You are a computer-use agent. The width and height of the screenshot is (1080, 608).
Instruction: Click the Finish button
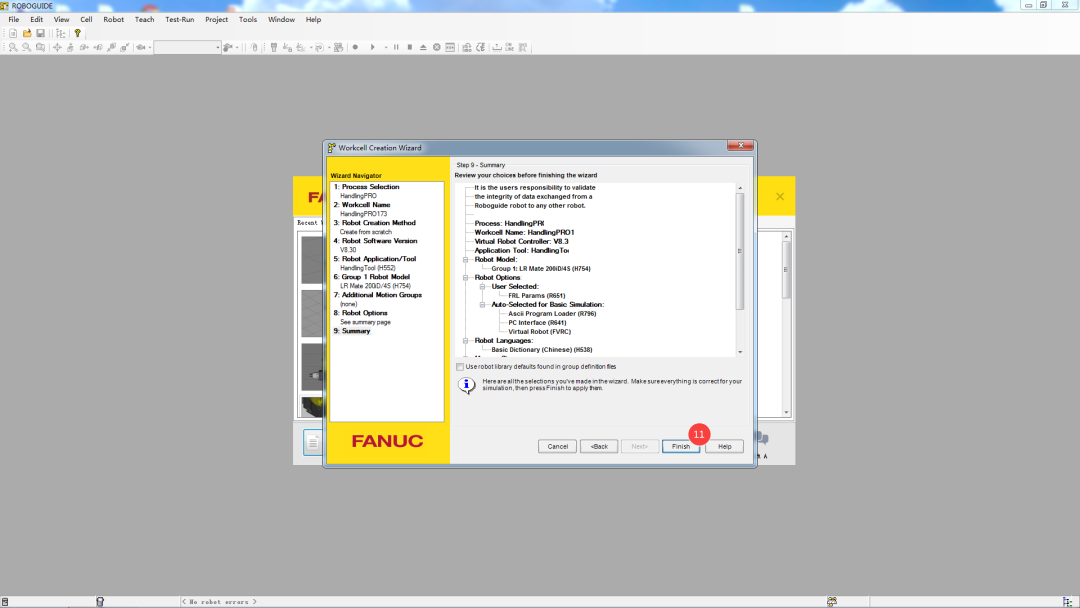click(681, 446)
